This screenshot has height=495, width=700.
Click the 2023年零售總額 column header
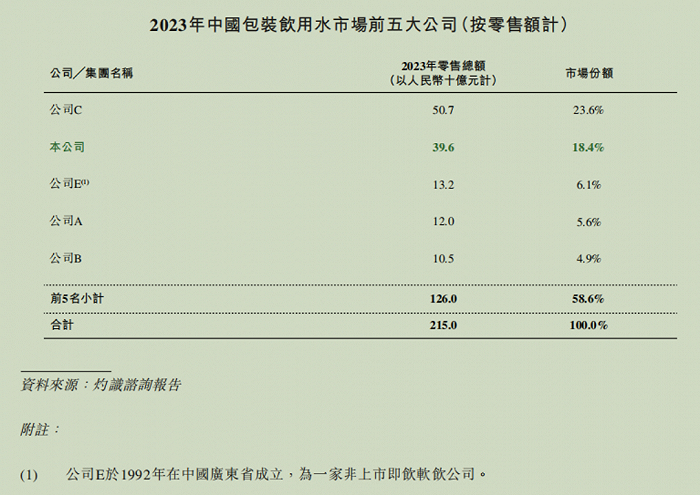pyautogui.click(x=443, y=73)
